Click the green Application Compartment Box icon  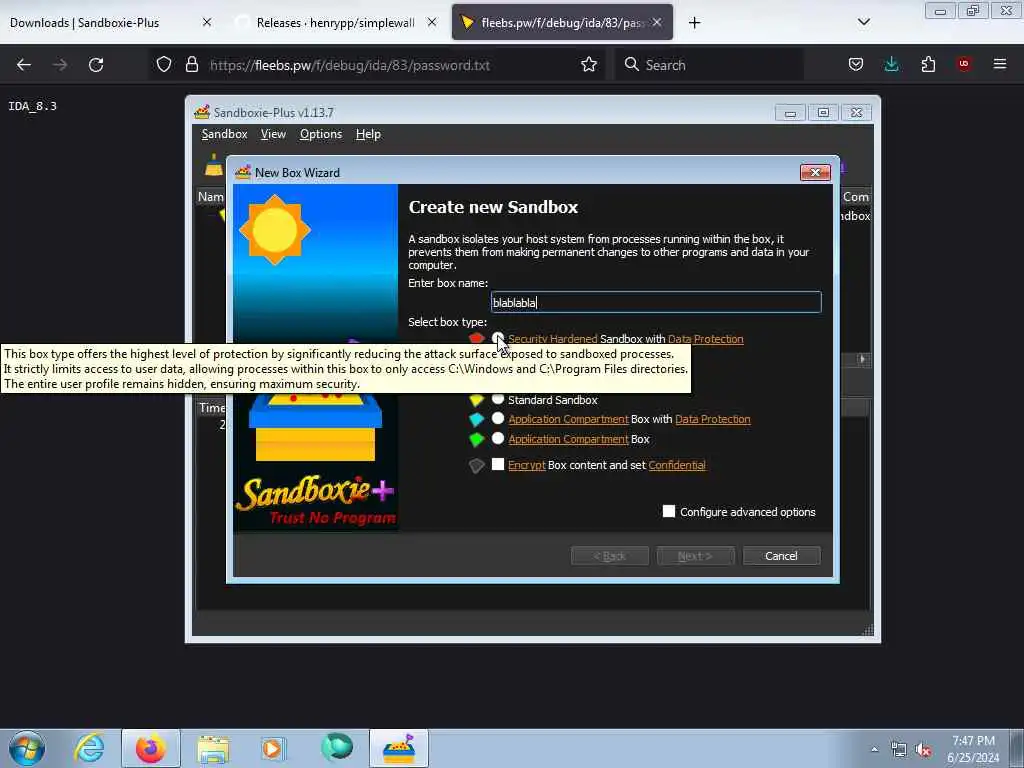476,440
